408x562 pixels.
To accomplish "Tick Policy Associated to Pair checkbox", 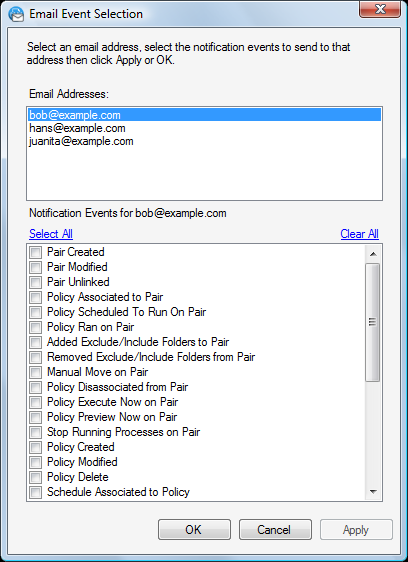I will point(35,297).
